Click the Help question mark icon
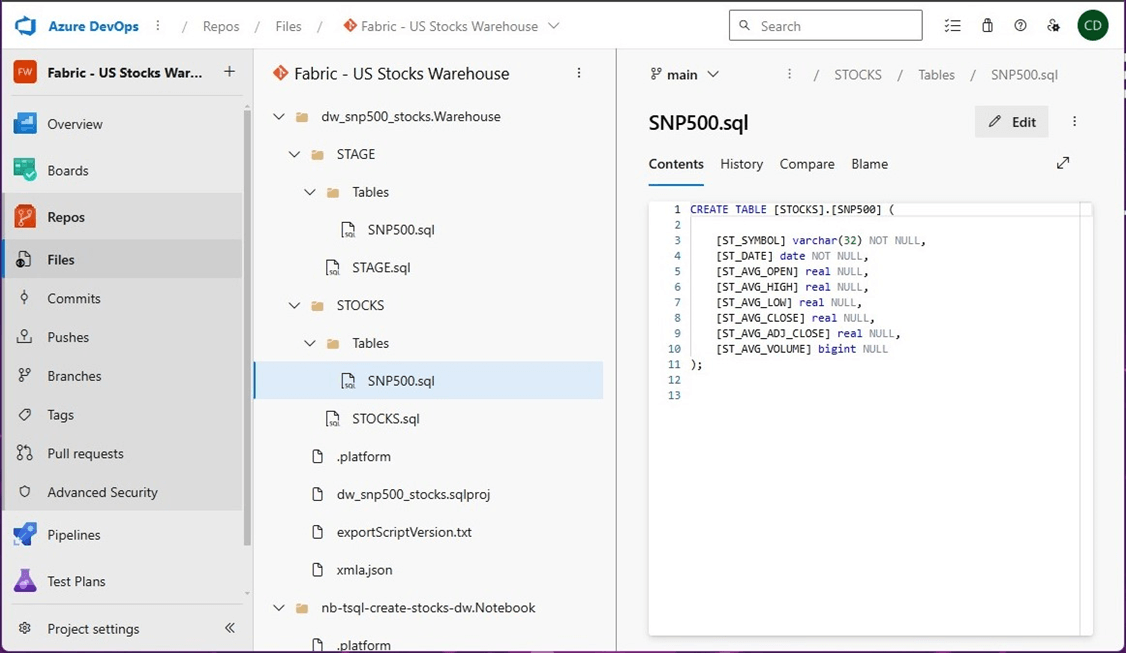Screen dimensions: 1126x653 (1020, 26)
